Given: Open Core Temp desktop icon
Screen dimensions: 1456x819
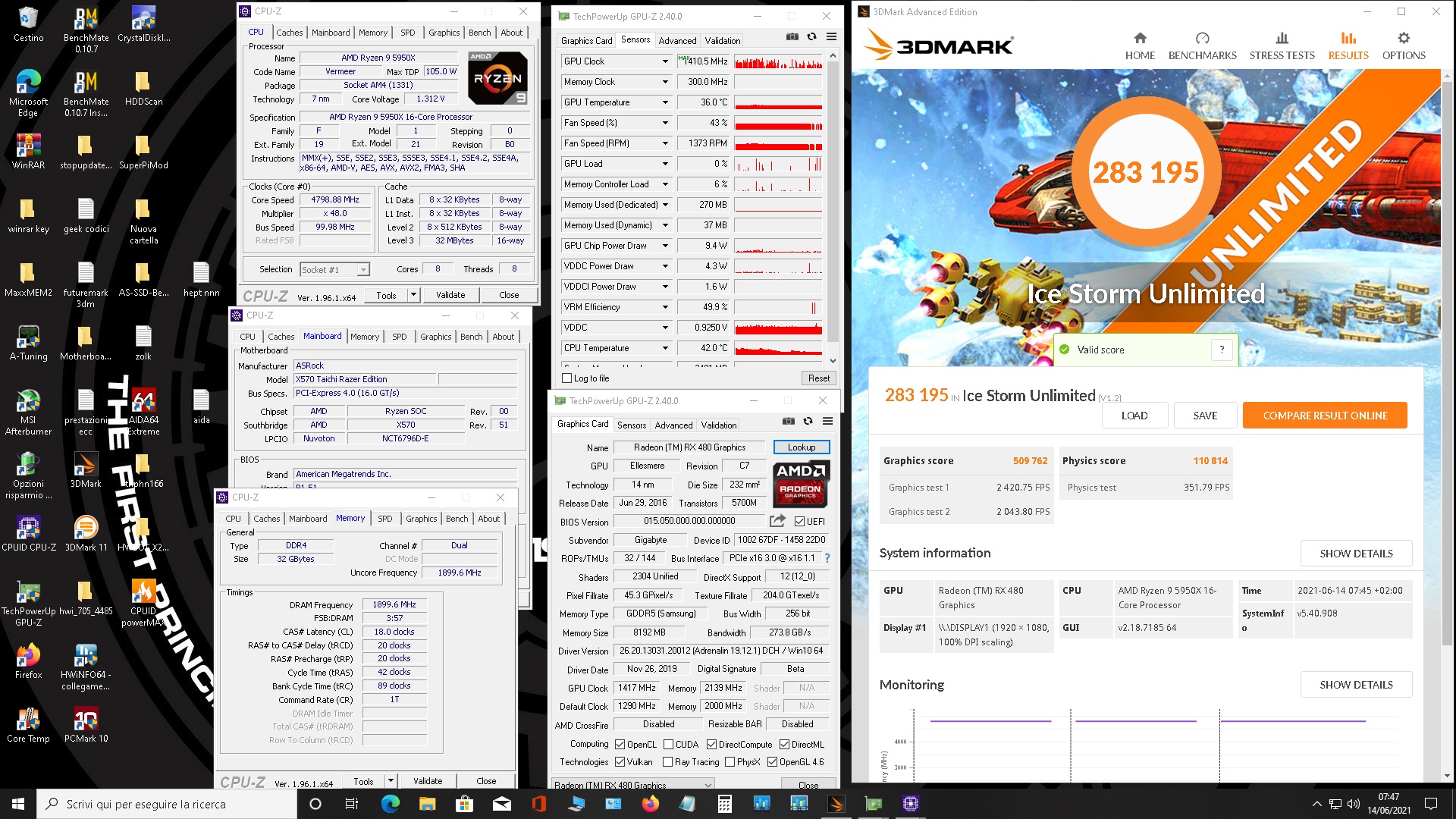Looking at the screenshot, I should 28,725.
